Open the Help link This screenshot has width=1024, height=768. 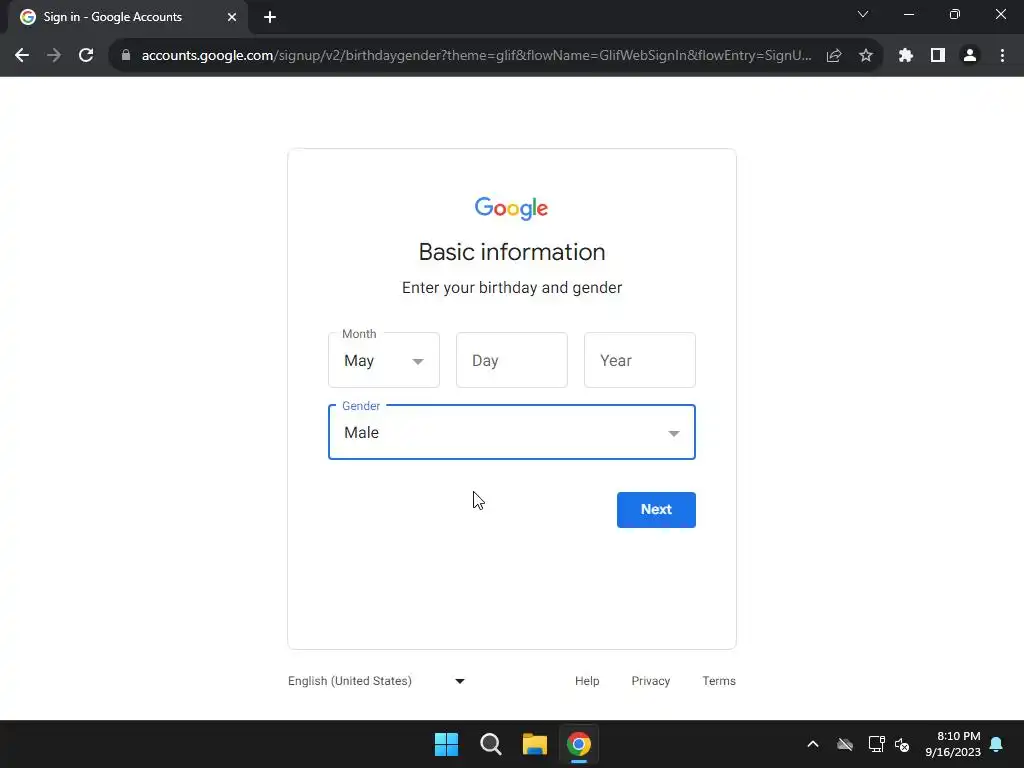(587, 681)
